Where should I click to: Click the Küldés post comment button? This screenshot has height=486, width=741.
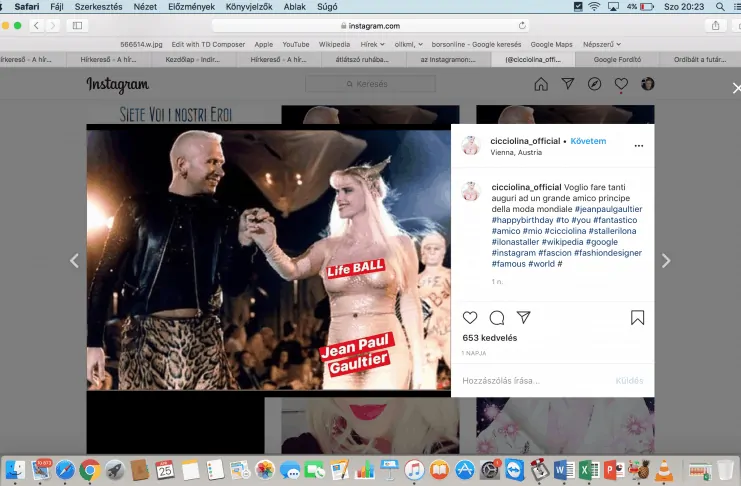click(629, 381)
